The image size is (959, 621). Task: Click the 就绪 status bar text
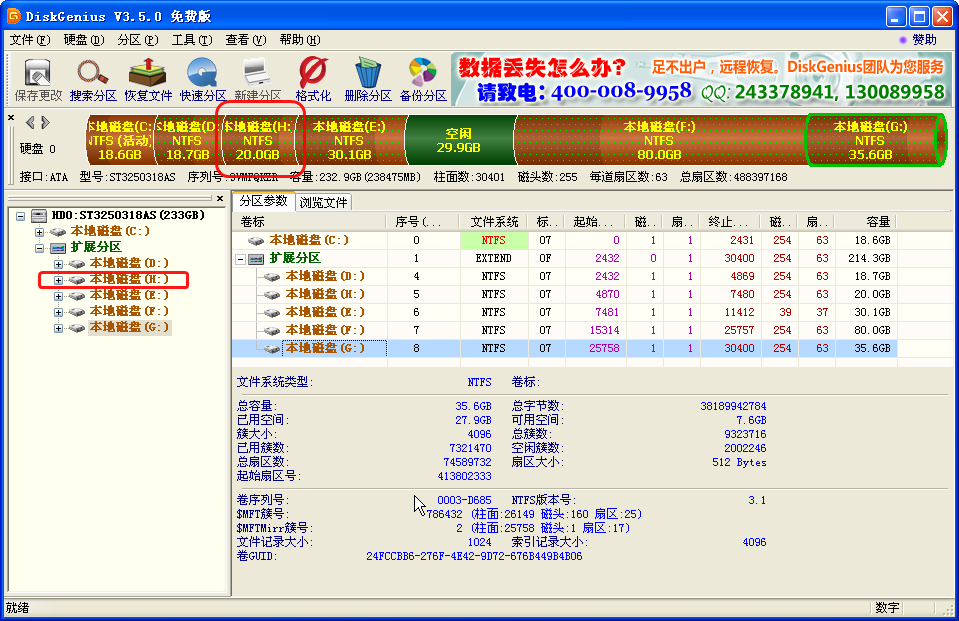tap(18, 608)
